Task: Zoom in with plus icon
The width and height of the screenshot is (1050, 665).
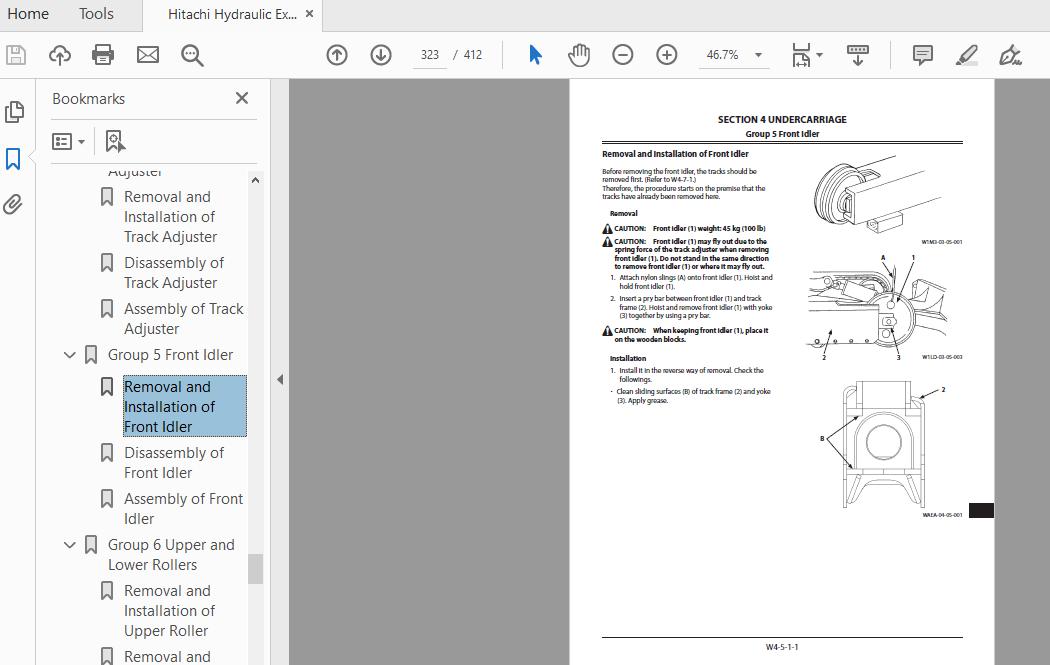Action: click(667, 55)
